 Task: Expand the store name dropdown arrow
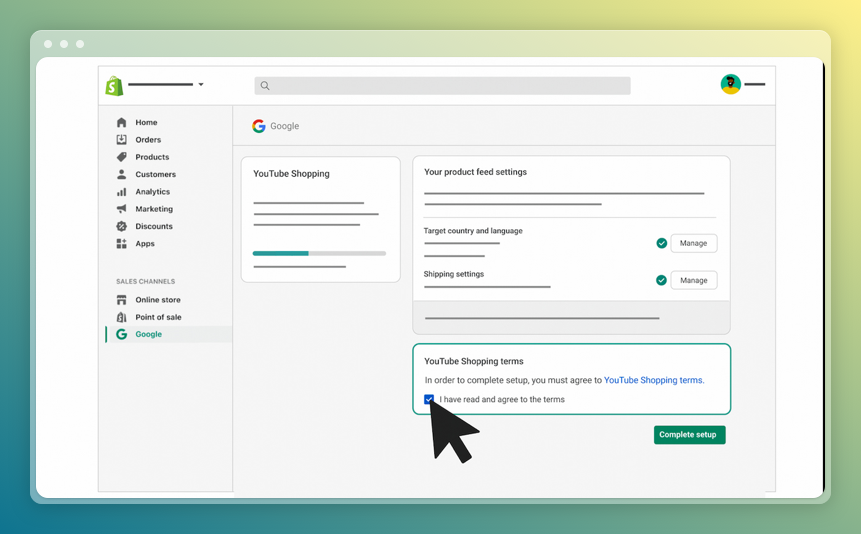coord(201,85)
